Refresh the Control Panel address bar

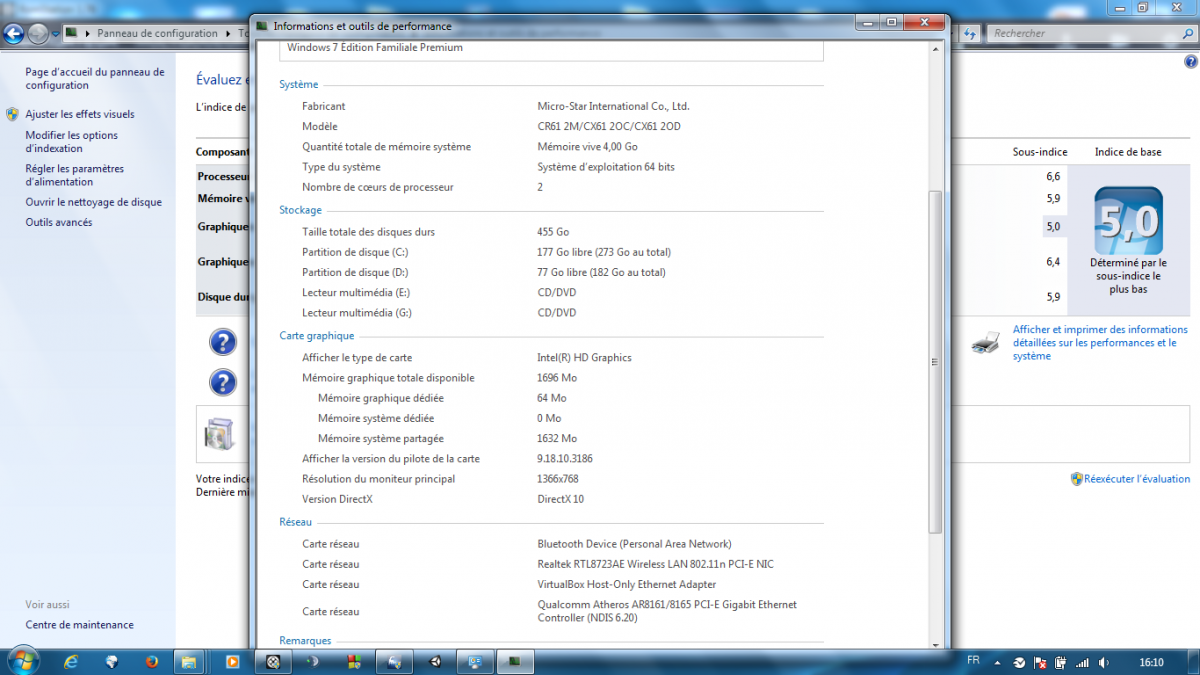point(970,33)
